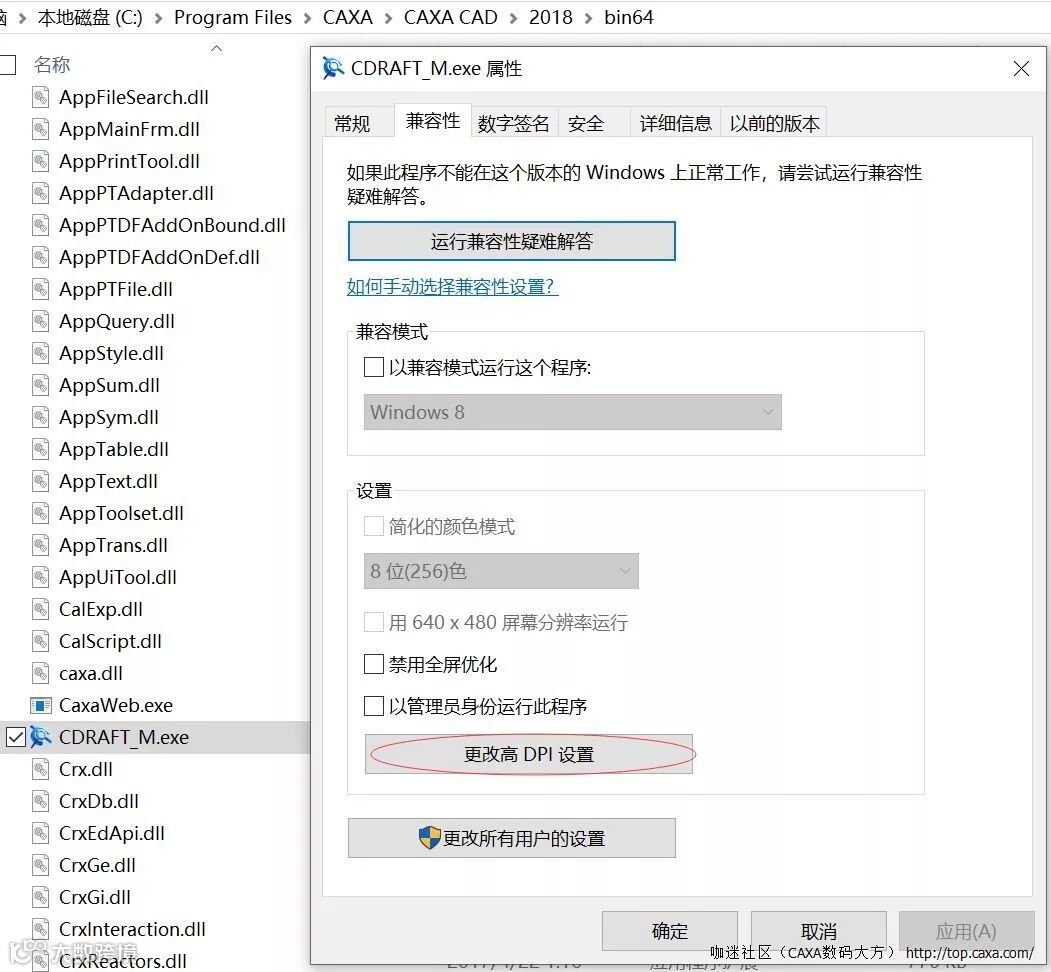Click the CAXA icon in properties title bar

pos(333,68)
